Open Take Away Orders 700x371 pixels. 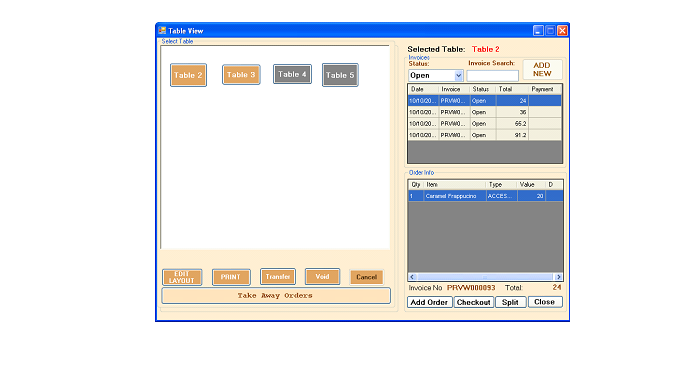click(x=276, y=296)
